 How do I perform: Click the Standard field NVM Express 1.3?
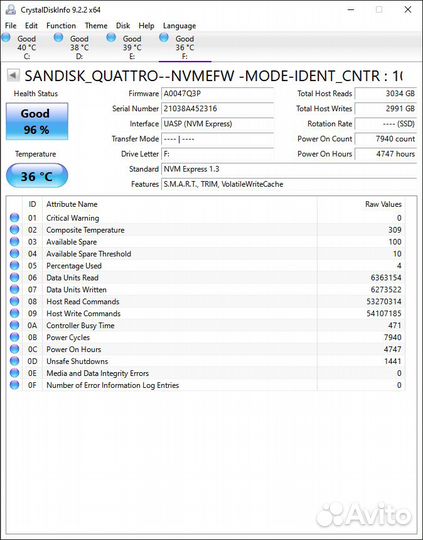289,169
